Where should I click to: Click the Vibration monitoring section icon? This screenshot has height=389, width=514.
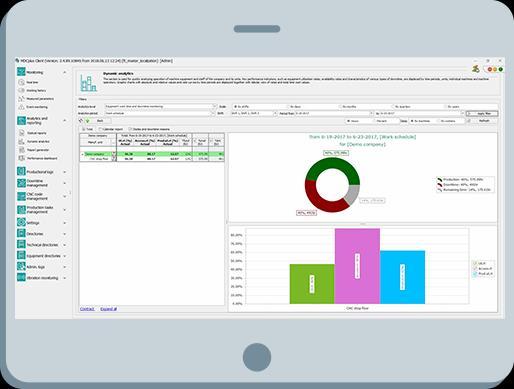pyautogui.click(x=21, y=277)
